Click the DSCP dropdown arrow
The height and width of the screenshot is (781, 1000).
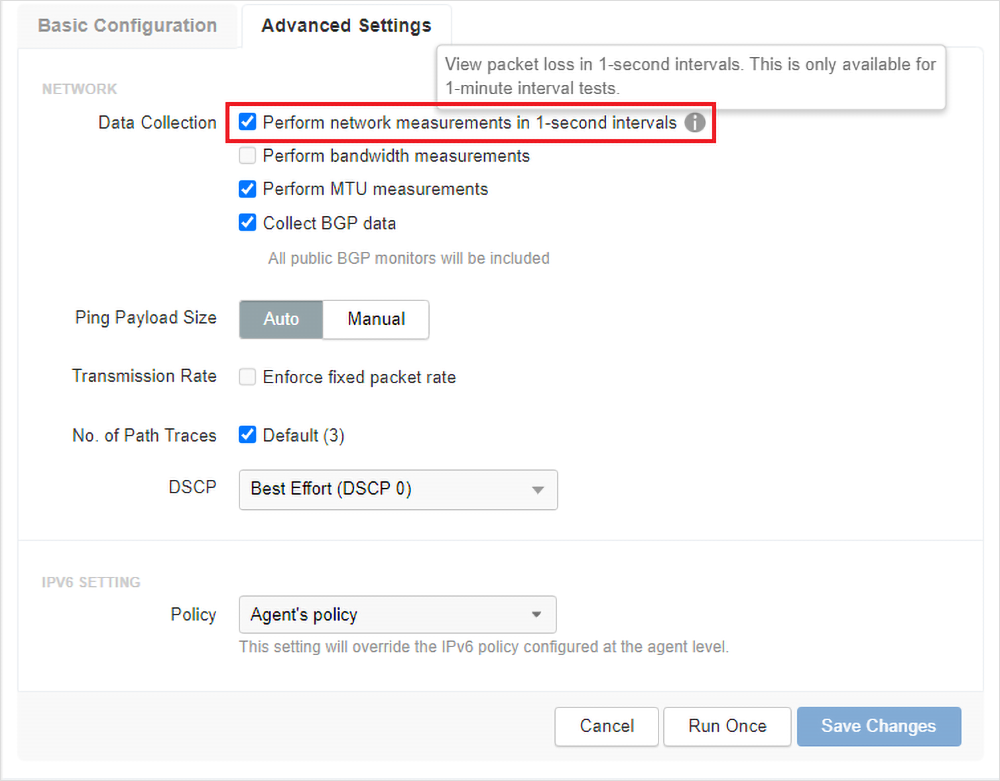click(x=538, y=490)
